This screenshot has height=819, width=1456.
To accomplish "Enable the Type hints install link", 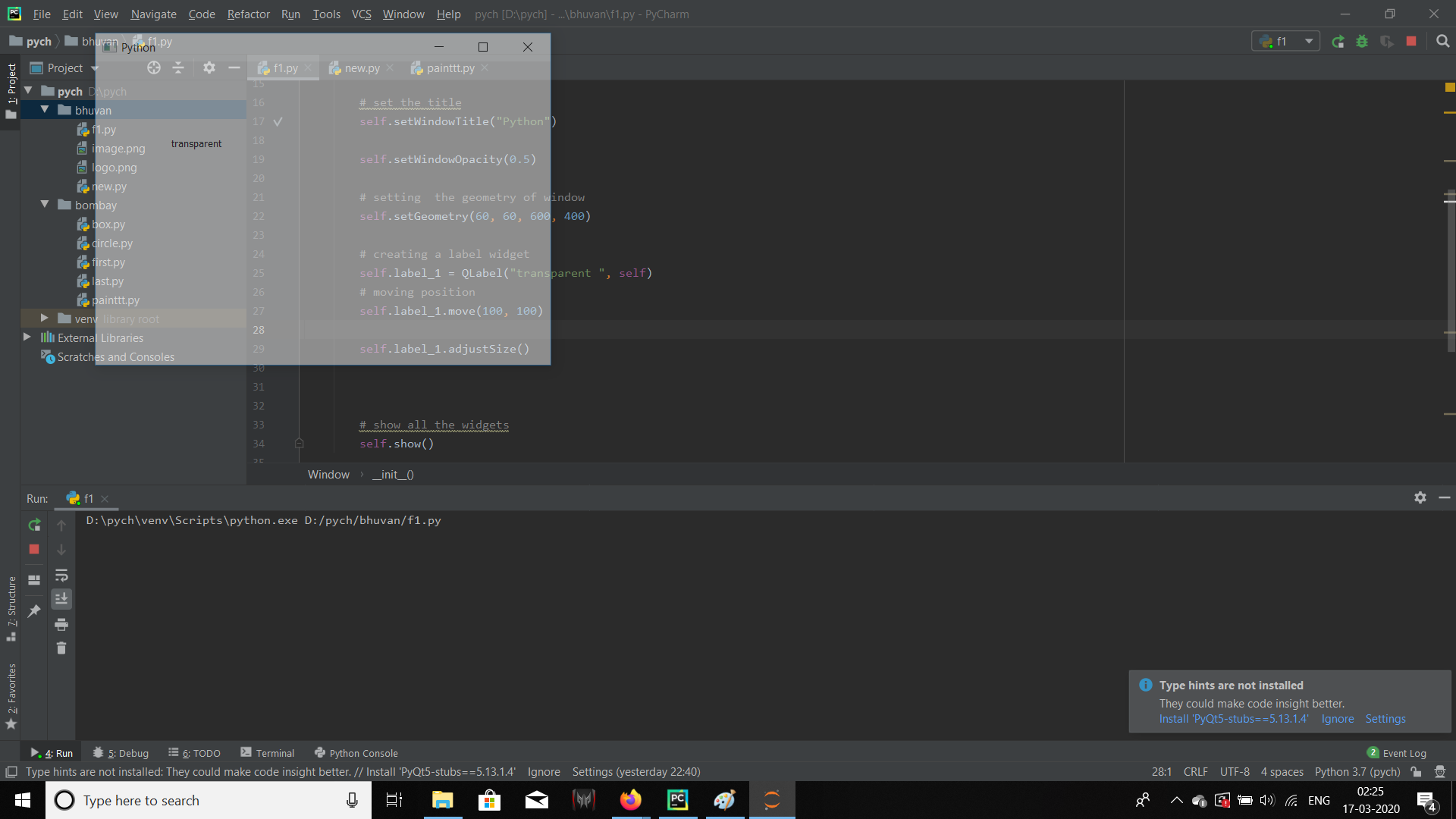I will (1231, 719).
